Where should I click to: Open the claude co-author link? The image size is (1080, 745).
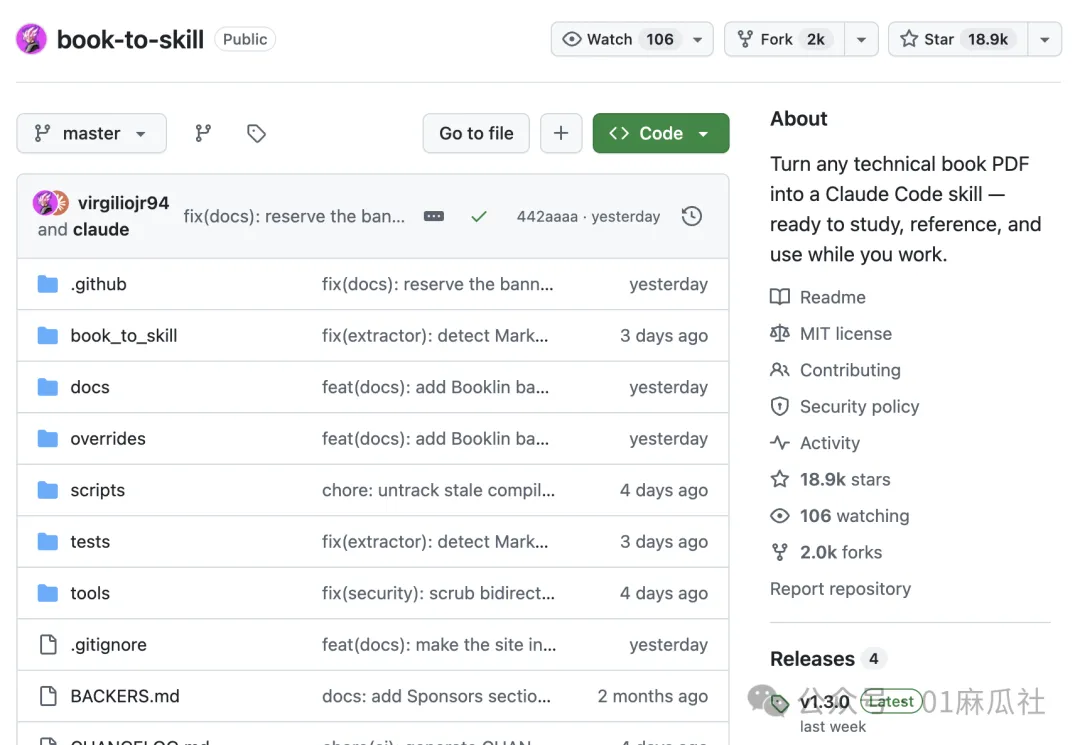[x=101, y=229]
